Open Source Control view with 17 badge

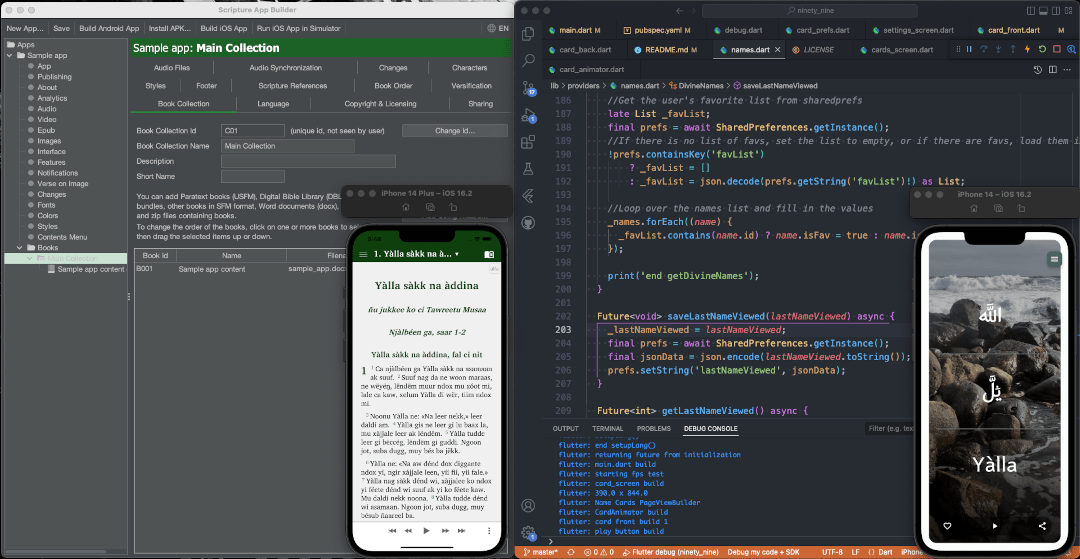click(528, 87)
